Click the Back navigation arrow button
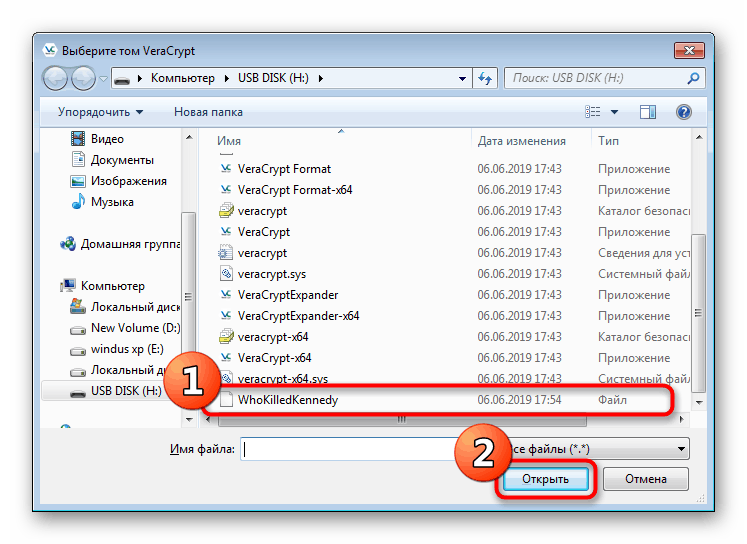Image resolution: width=747 pixels, height=544 pixels. pyautogui.click(x=55, y=78)
